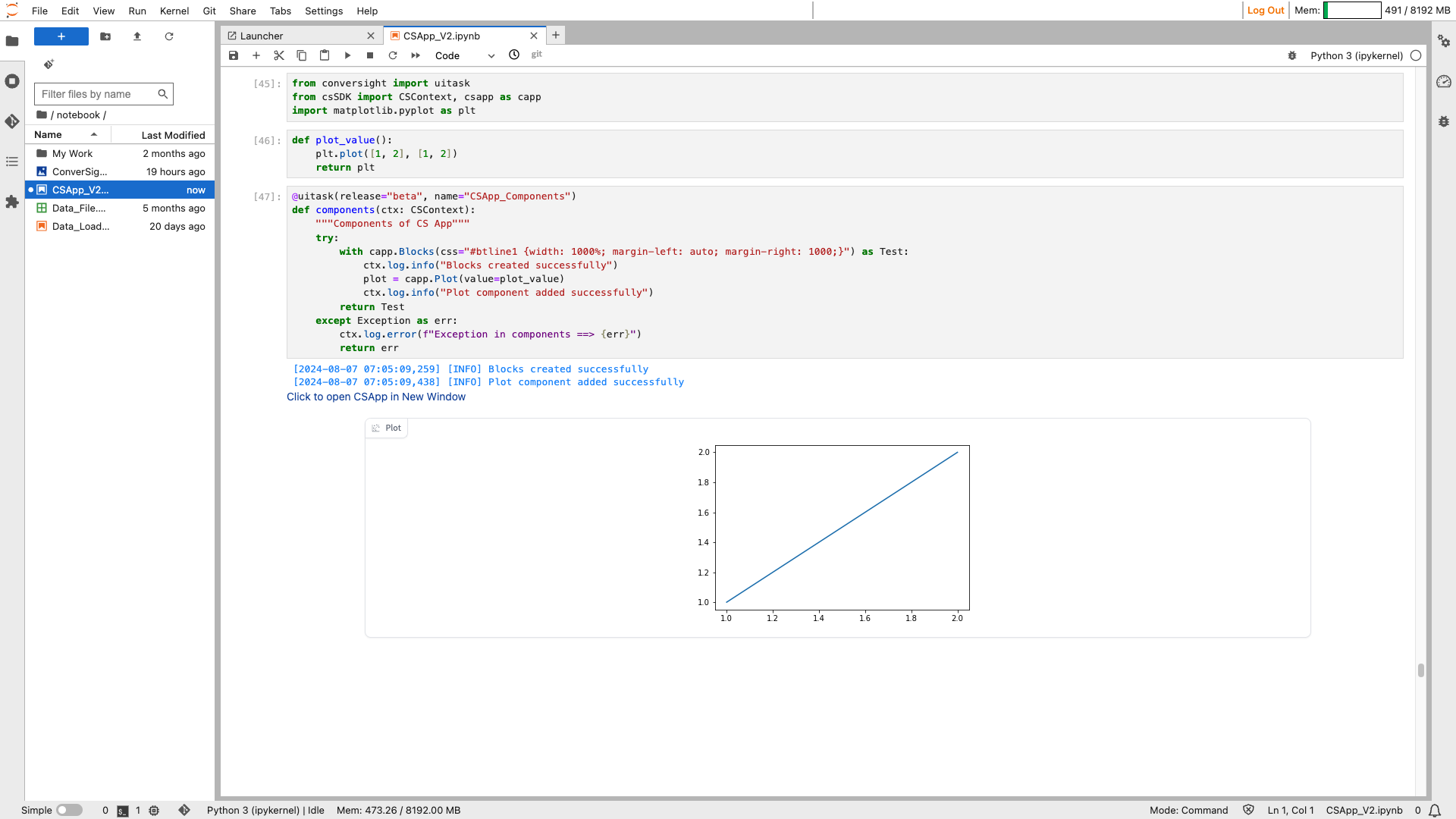Upload files to the notebook directory
The image size is (1456, 819).
click(x=137, y=36)
